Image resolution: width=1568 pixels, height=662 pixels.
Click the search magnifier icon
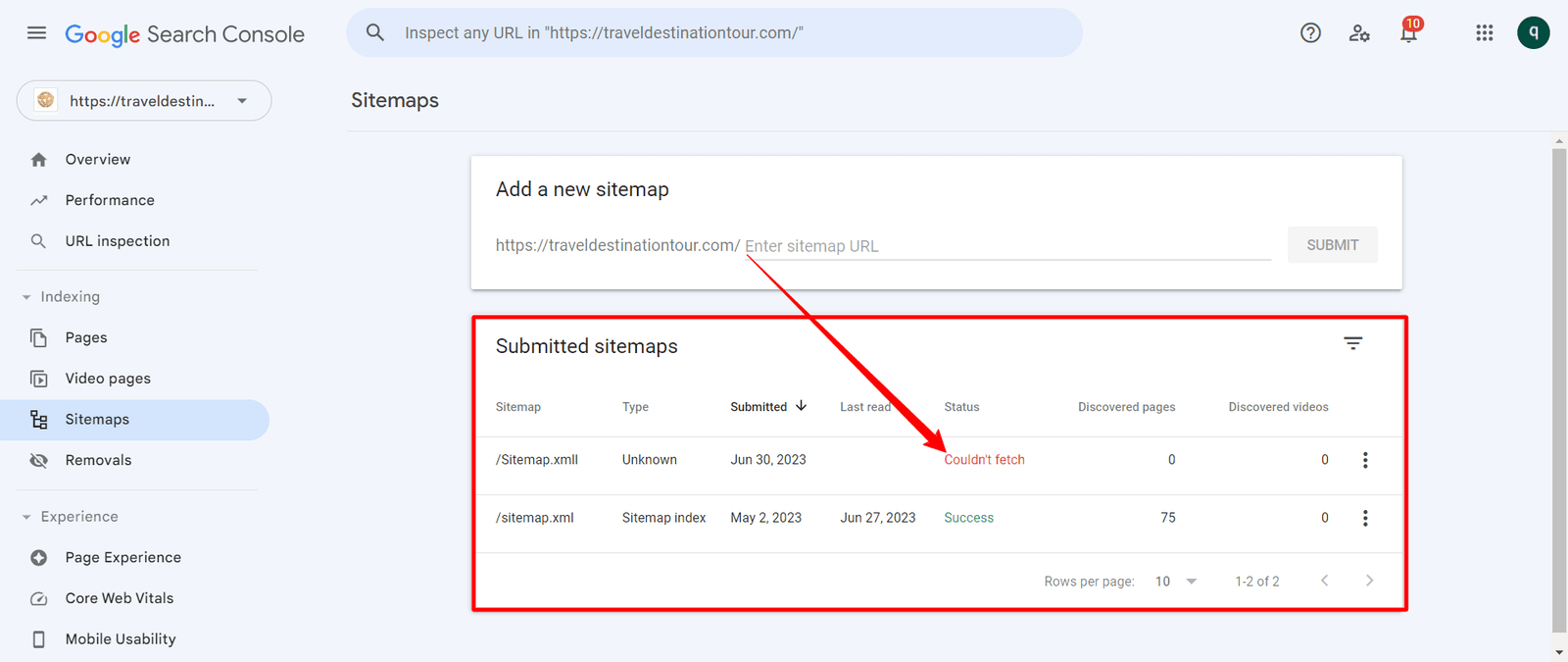click(375, 32)
